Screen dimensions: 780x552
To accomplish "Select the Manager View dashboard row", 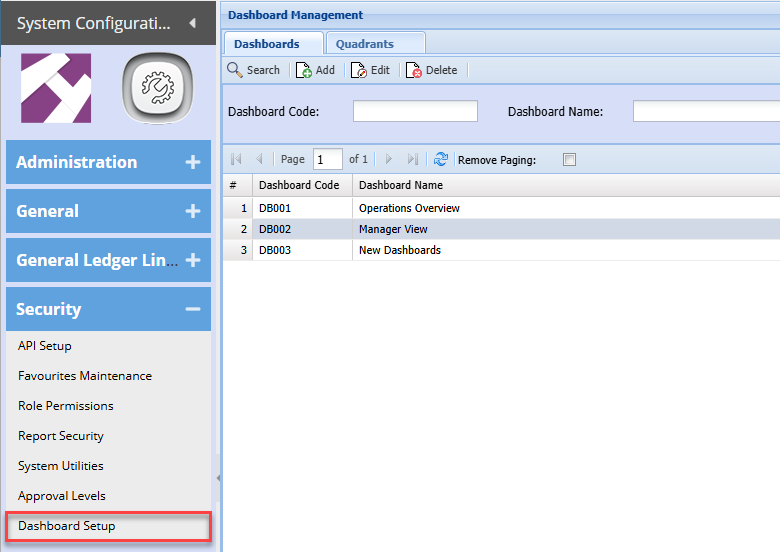I will pyautogui.click(x=393, y=229).
